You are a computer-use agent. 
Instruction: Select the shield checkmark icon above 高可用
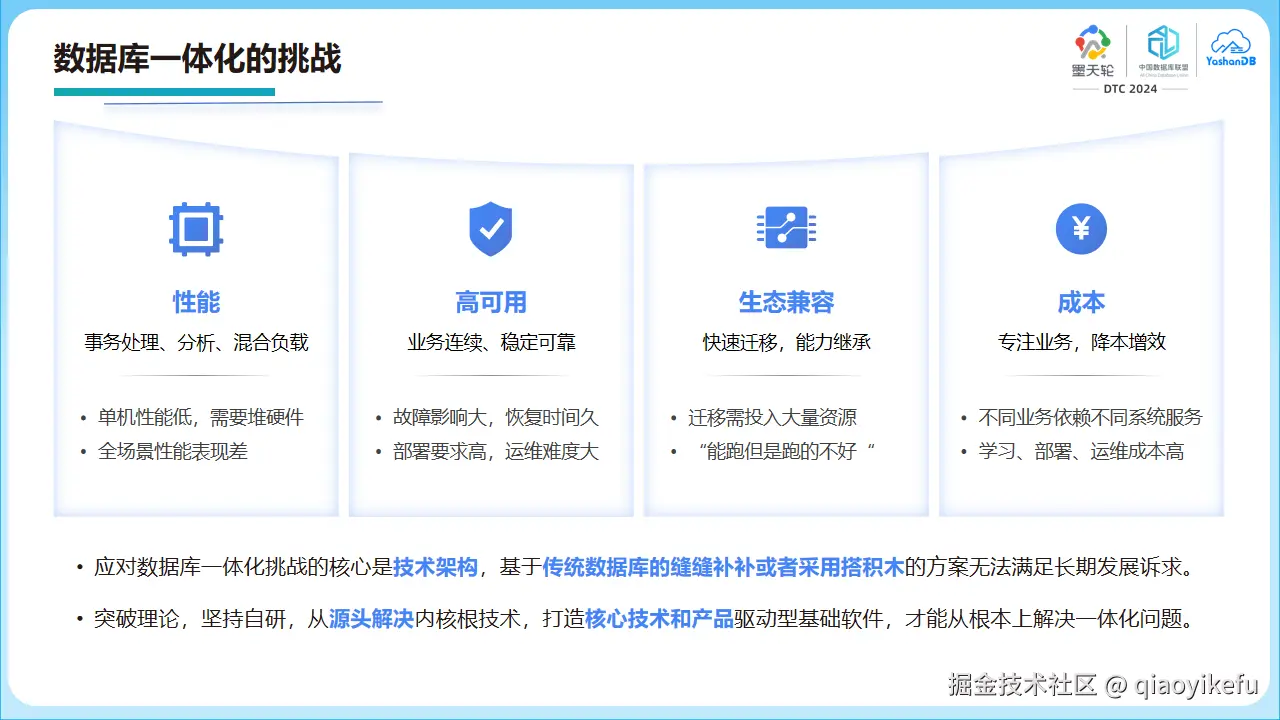(x=490, y=229)
